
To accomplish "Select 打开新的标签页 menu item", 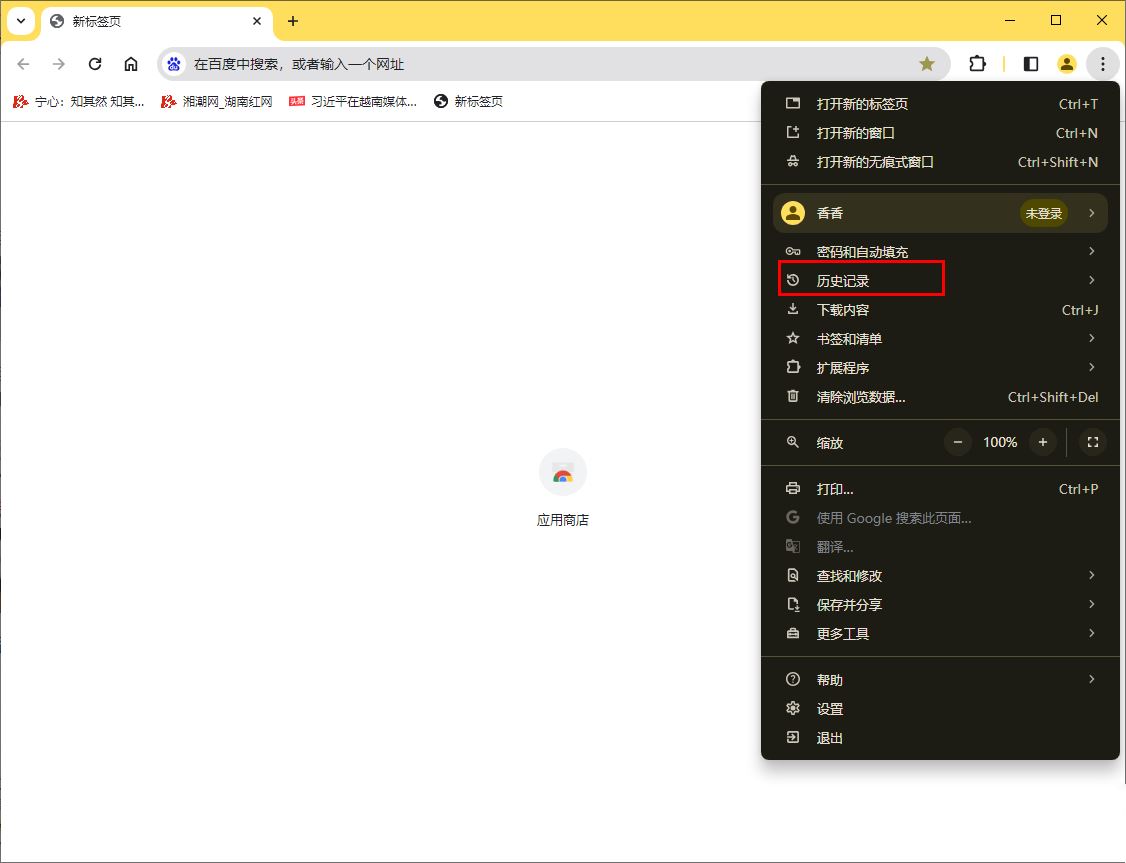I will [940, 104].
